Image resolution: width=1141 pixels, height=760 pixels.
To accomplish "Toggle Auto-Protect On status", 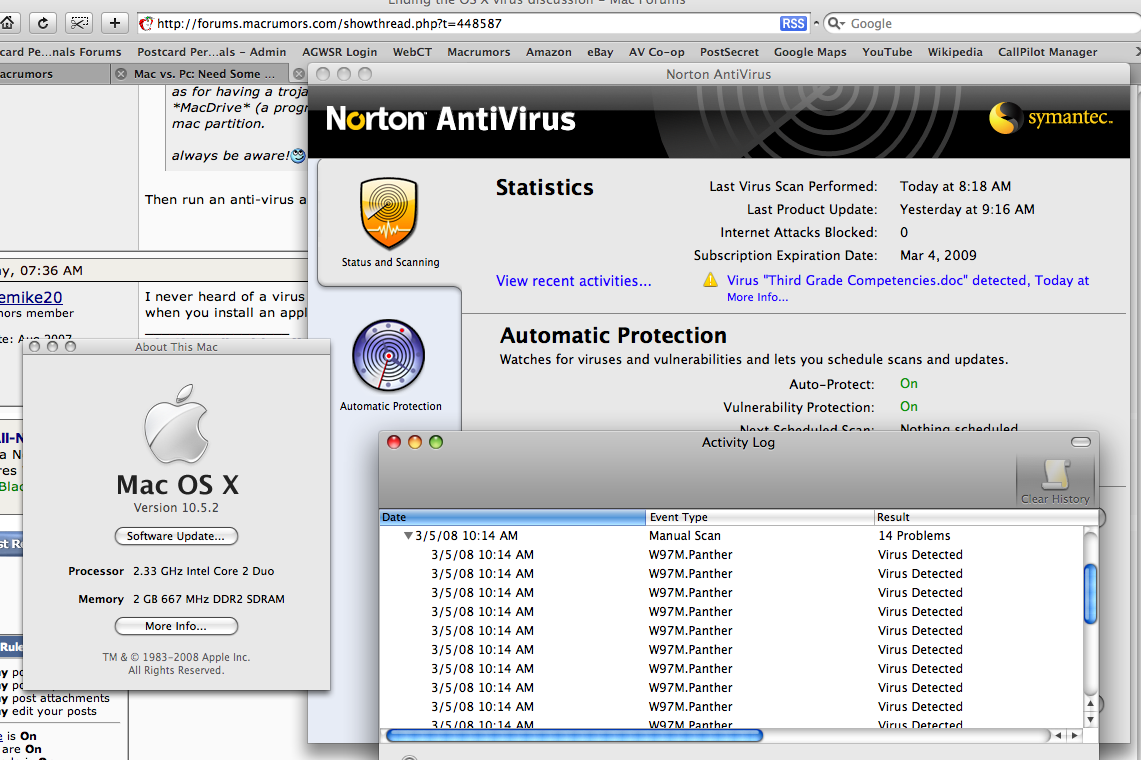I will [908, 384].
